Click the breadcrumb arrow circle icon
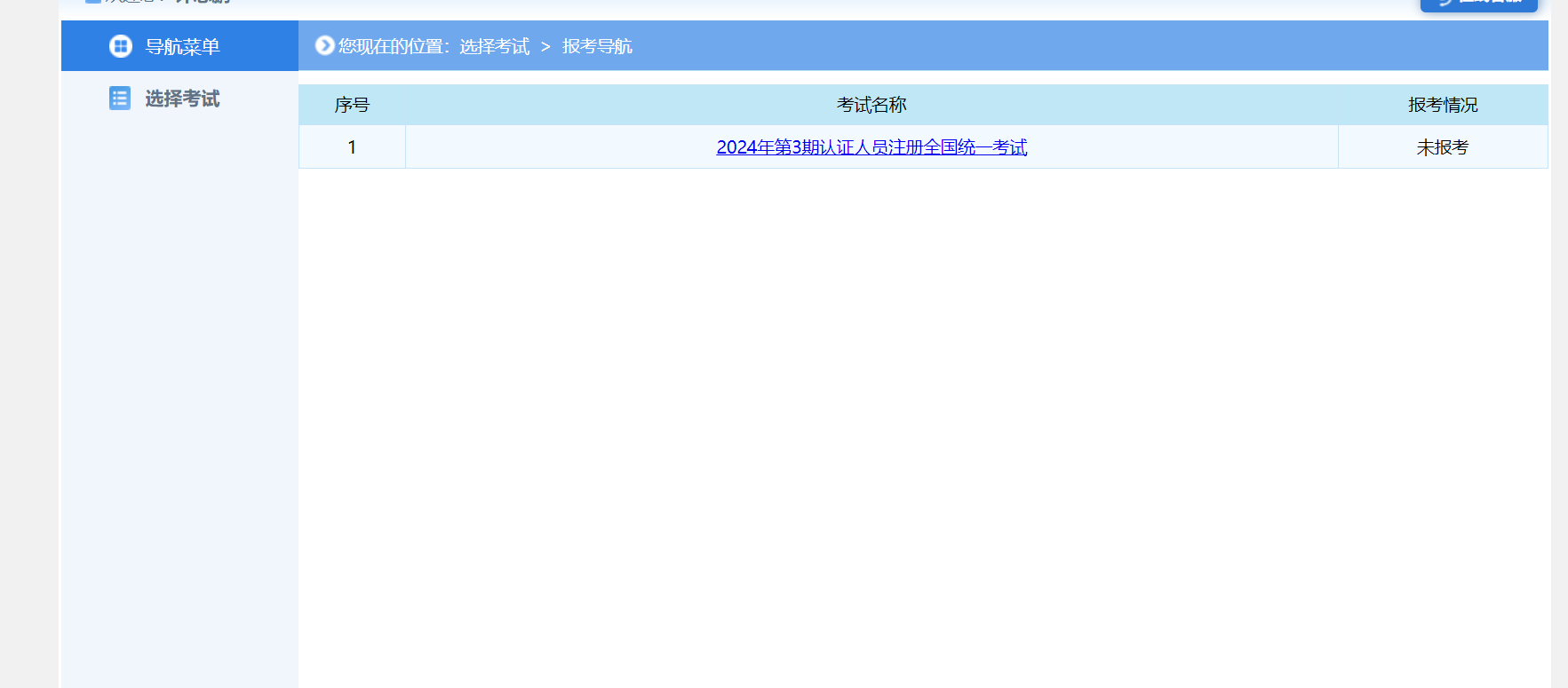Screen dimensions: 1568x688 [325, 45]
